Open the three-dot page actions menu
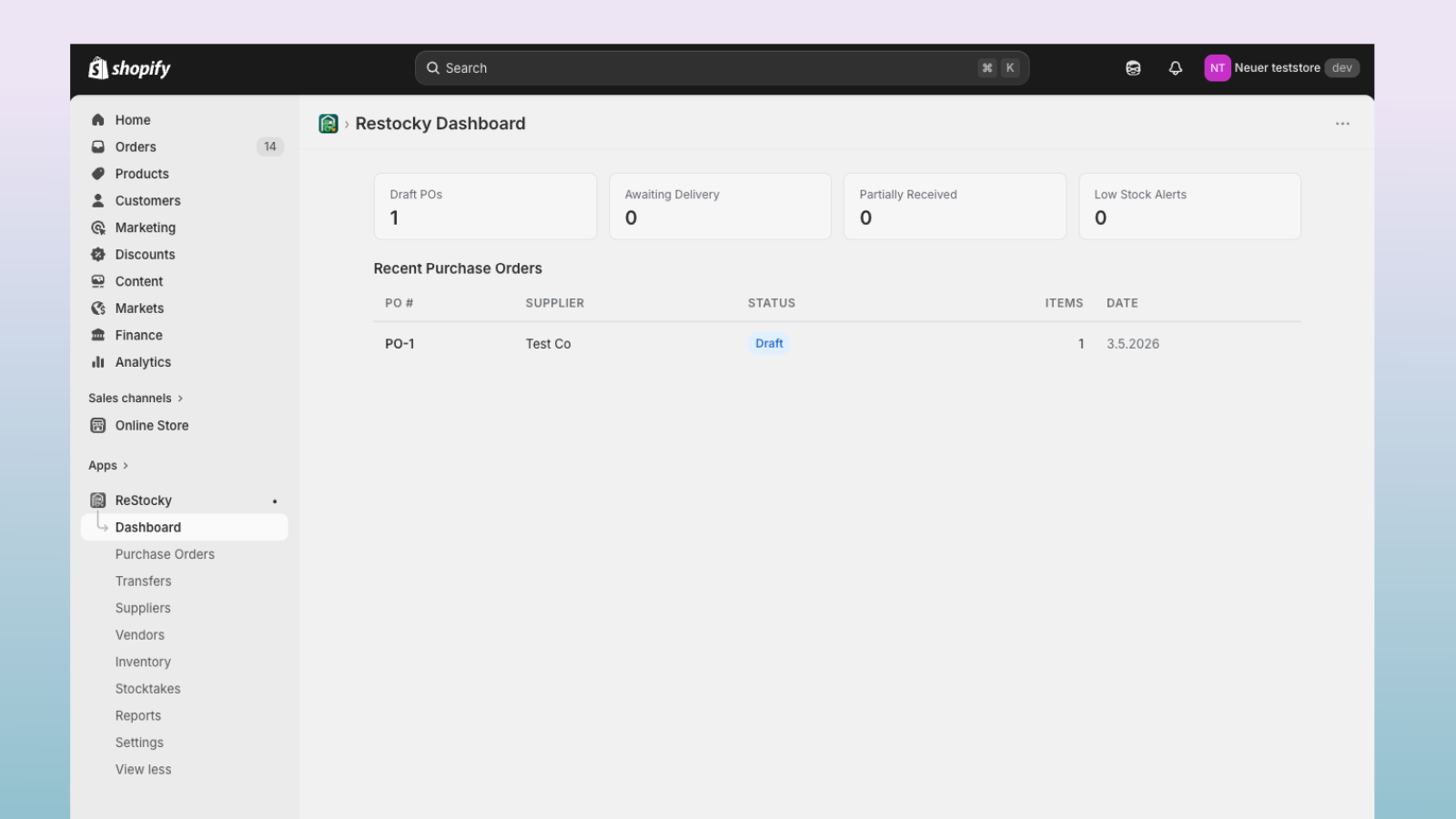The image size is (1456, 819). click(1342, 124)
